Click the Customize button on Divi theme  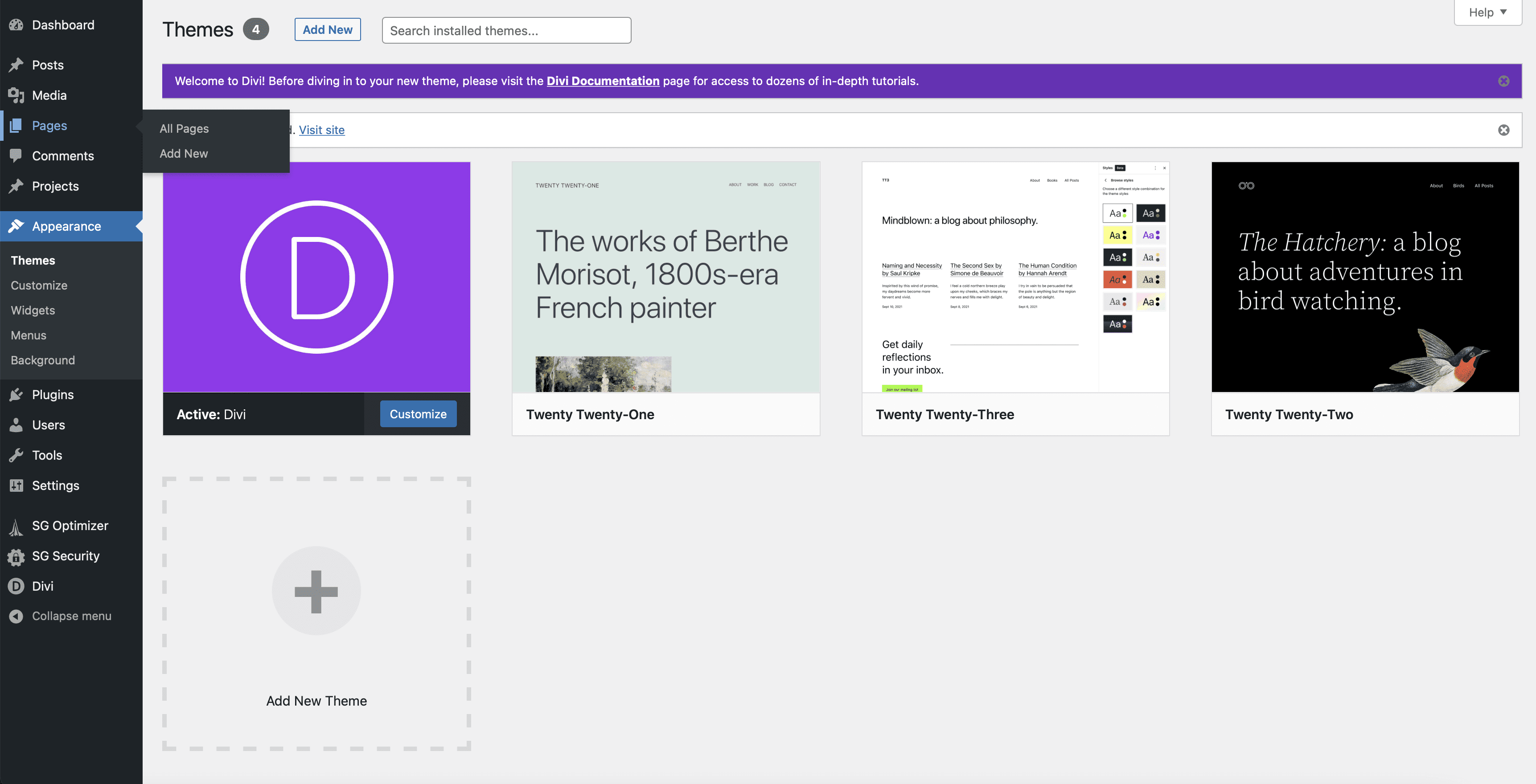click(x=417, y=413)
